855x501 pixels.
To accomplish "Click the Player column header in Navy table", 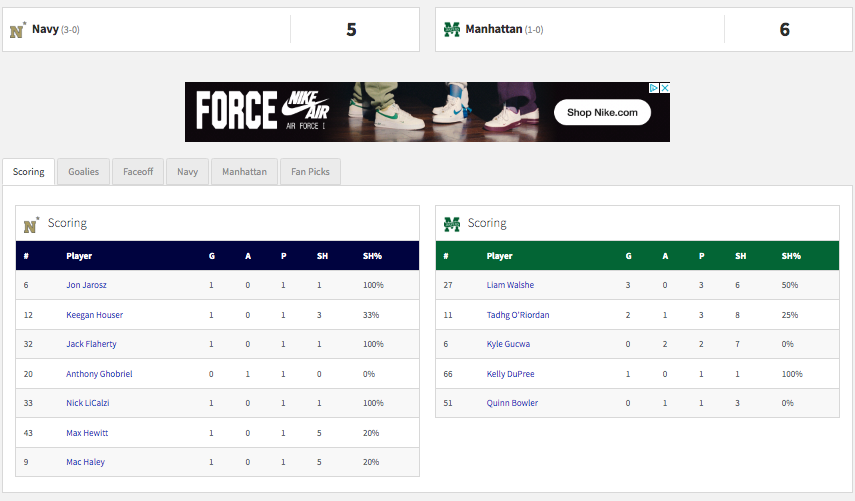I will click(79, 256).
